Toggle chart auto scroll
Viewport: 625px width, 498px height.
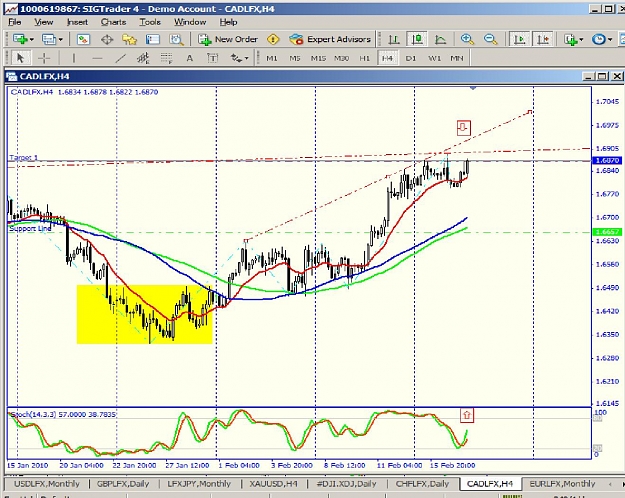[x=519, y=39]
